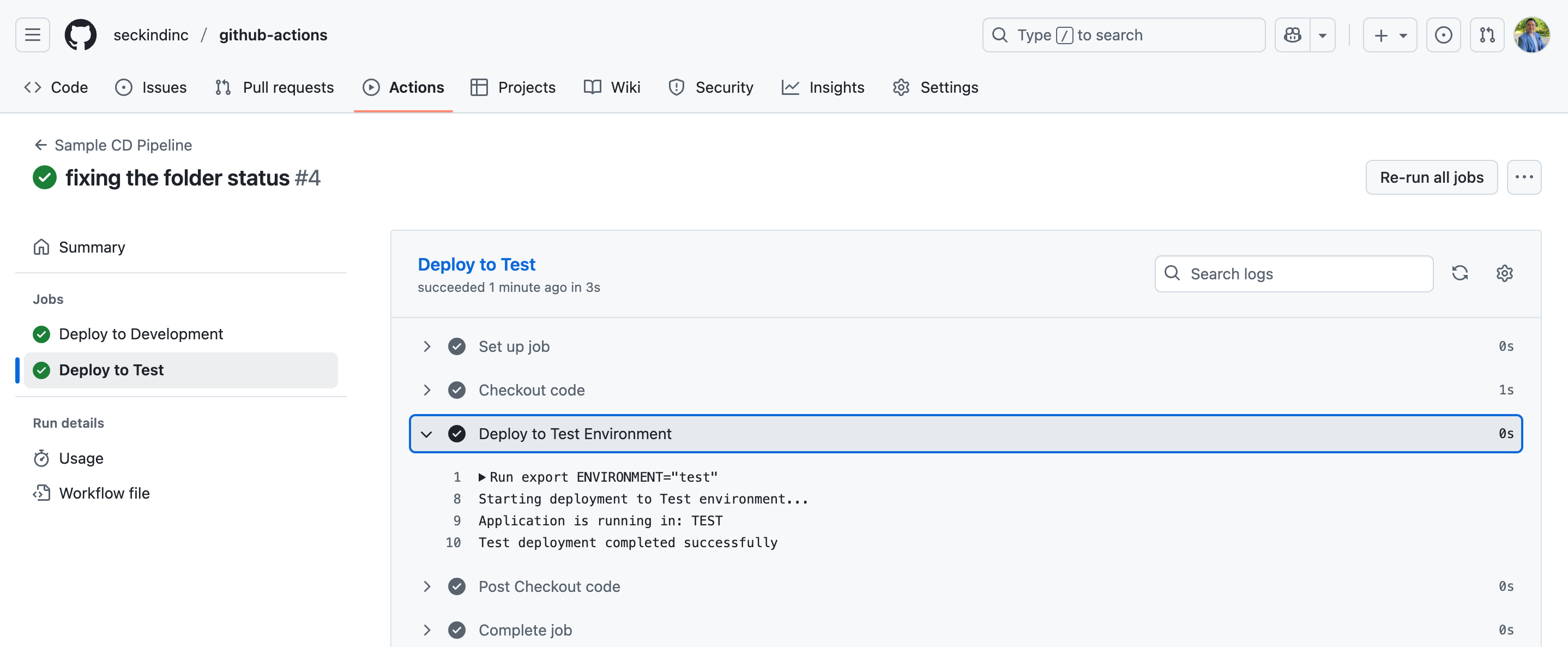Click the GitHub logo icon
Viewport: 1568px width, 647px height.
point(80,35)
